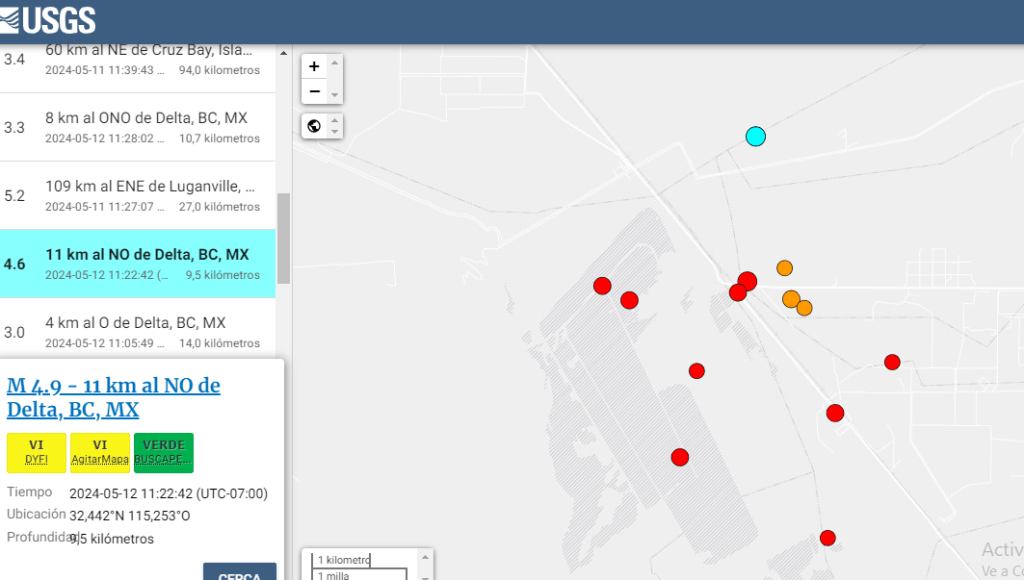Viewport: 1024px width, 580px height.
Task: Open the M 4.9 earthquake details link
Action: (x=113, y=397)
